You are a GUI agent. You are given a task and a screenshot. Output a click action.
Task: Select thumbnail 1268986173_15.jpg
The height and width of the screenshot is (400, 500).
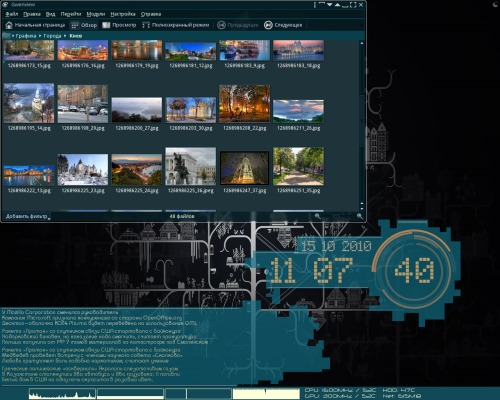pyautogui.click(x=29, y=50)
